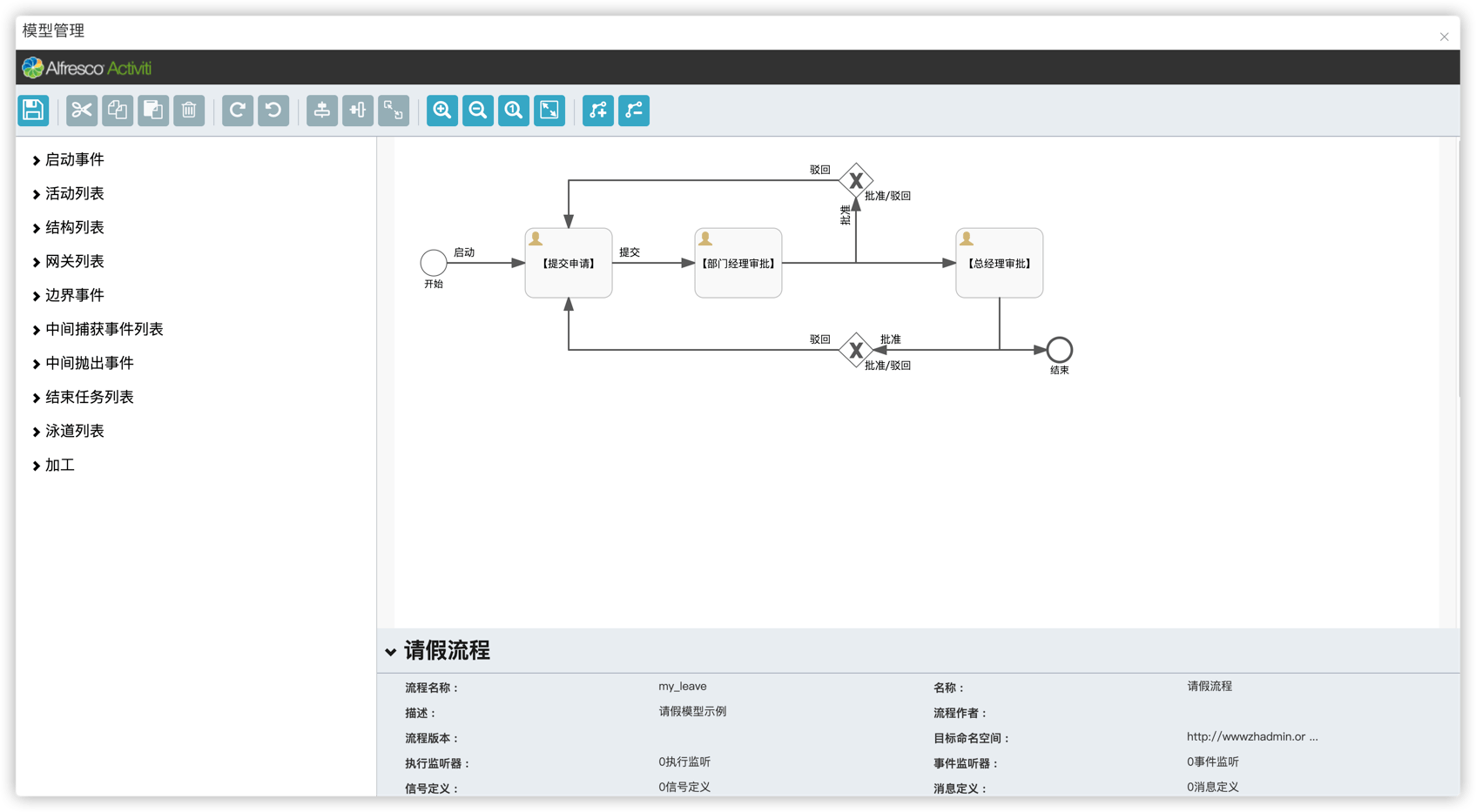The image size is (1476, 812).
Task: Expand the 加工 palette group
Action: (53, 466)
